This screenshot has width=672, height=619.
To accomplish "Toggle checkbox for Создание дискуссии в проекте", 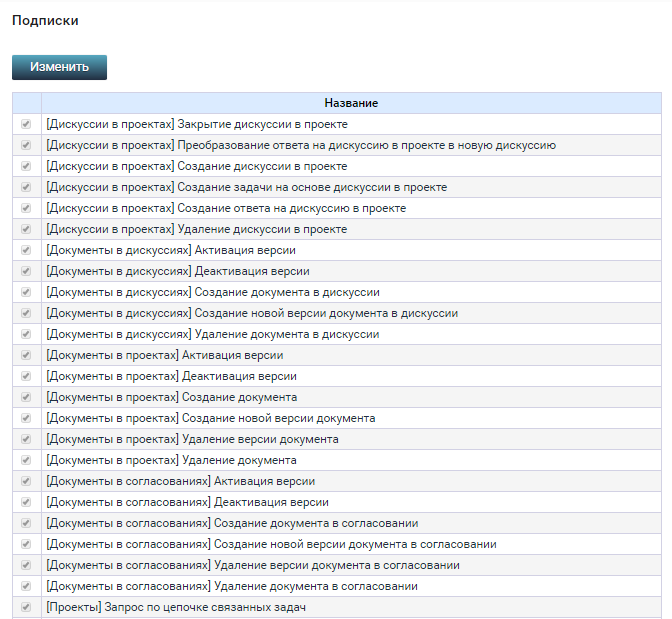I will tap(26, 166).
